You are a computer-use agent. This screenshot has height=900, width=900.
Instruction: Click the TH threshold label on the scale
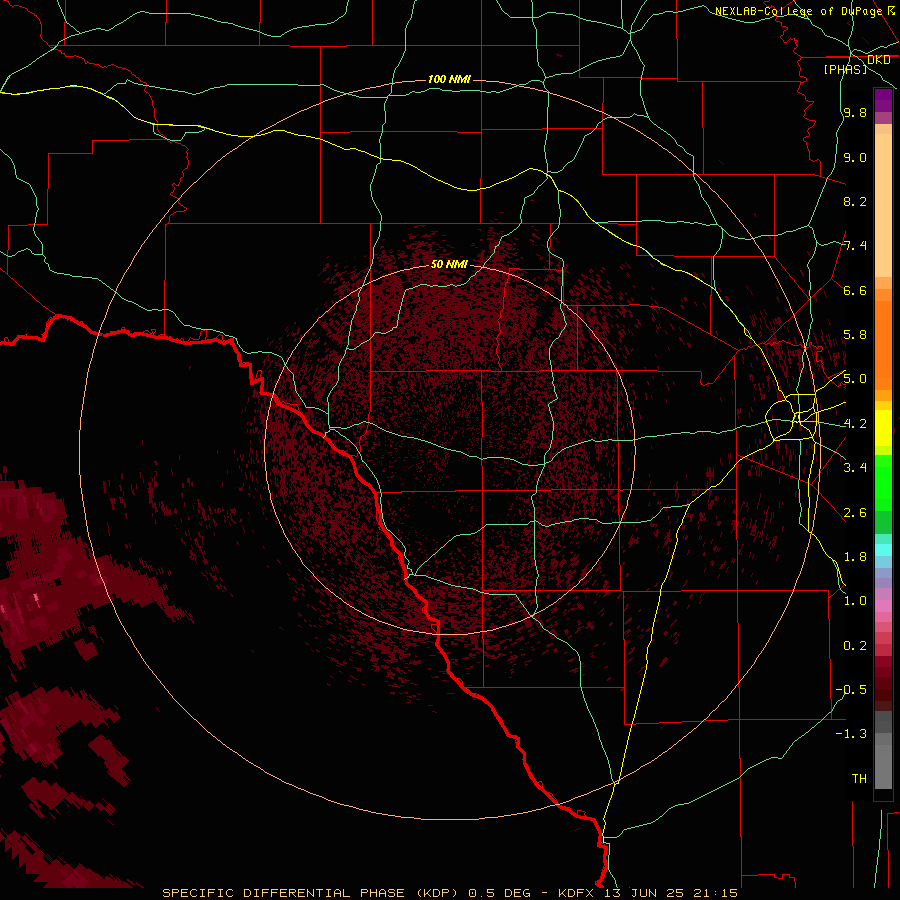[x=859, y=779]
